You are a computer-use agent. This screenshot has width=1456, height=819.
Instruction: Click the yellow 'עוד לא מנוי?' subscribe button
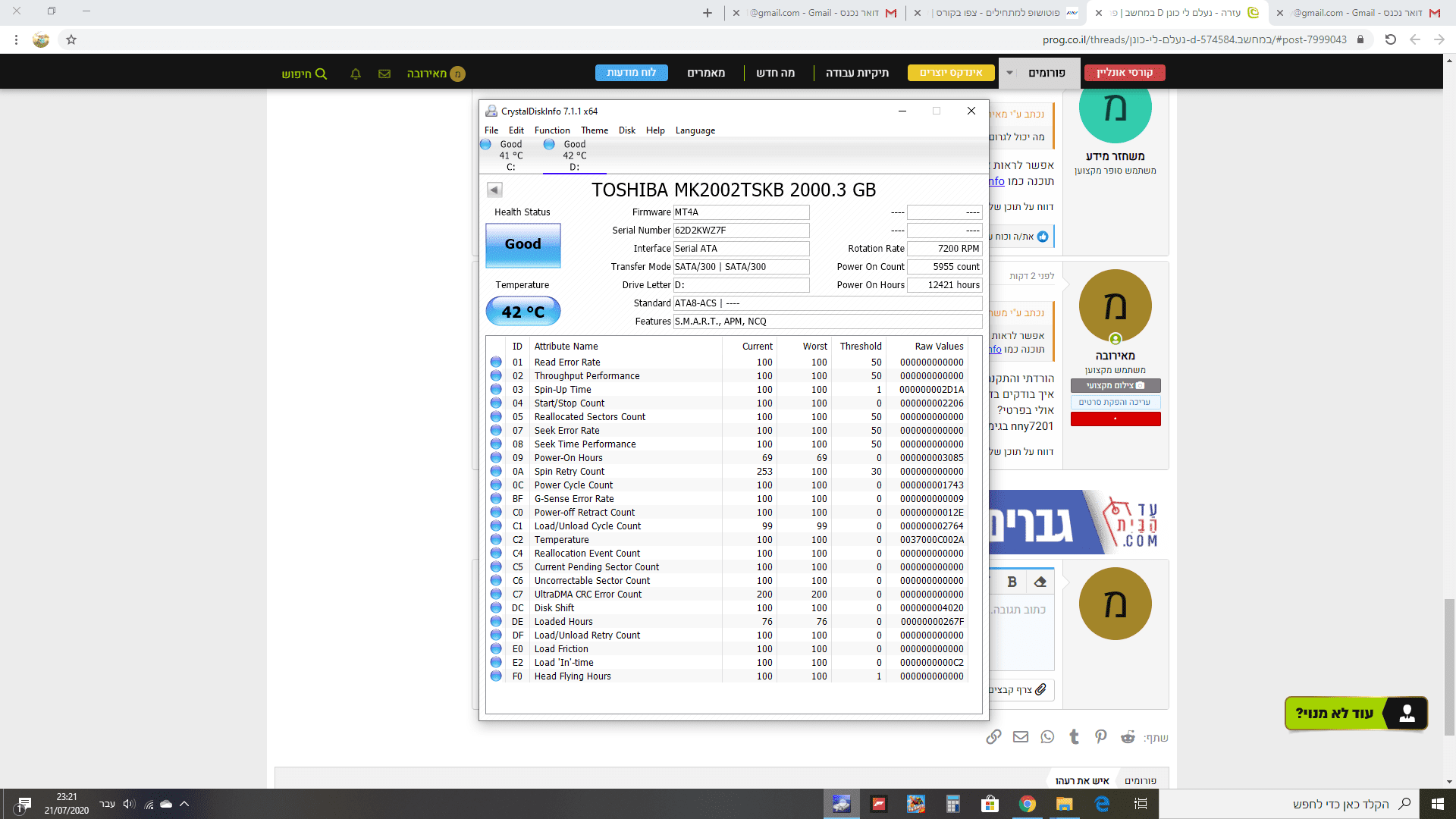1356,714
